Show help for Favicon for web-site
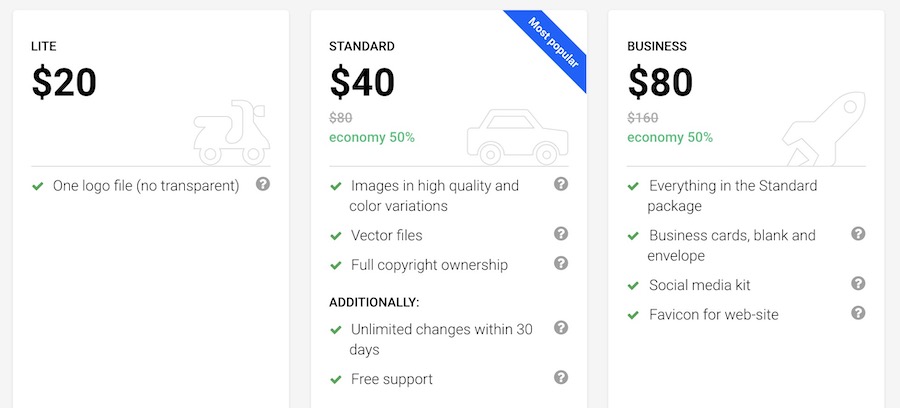Image resolution: width=900 pixels, height=408 pixels. click(858, 313)
